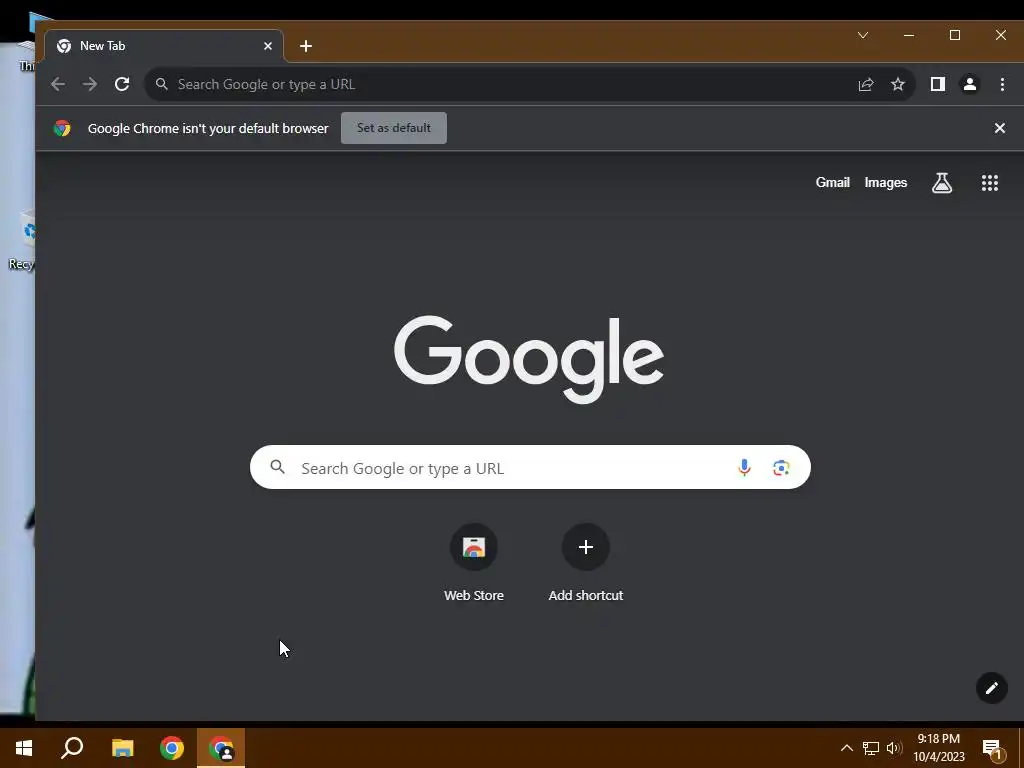Screen dimensions: 1024x768
Task: Open File Explorer from taskbar
Action: pyautogui.click(x=122, y=748)
